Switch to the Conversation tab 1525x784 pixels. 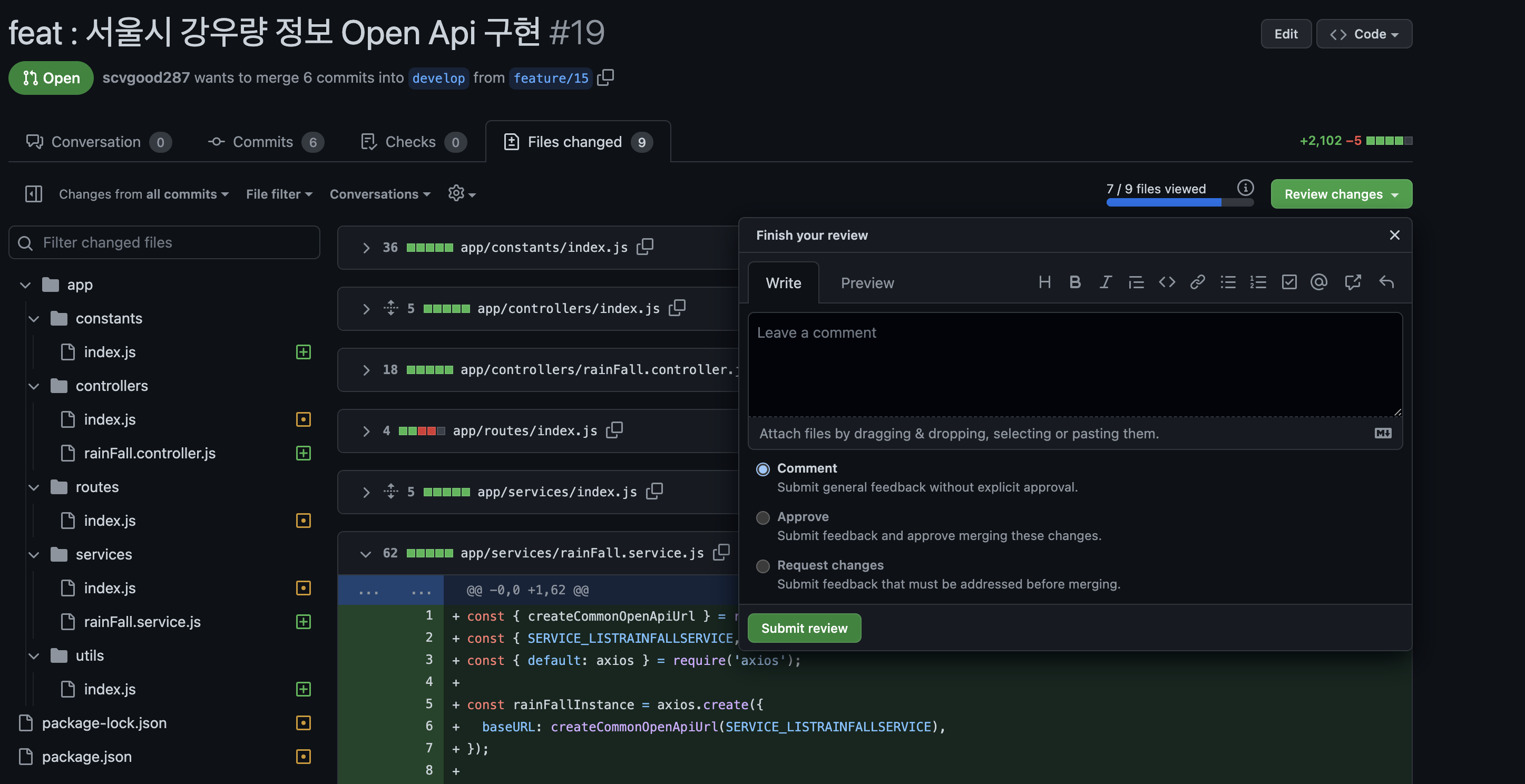(99, 142)
